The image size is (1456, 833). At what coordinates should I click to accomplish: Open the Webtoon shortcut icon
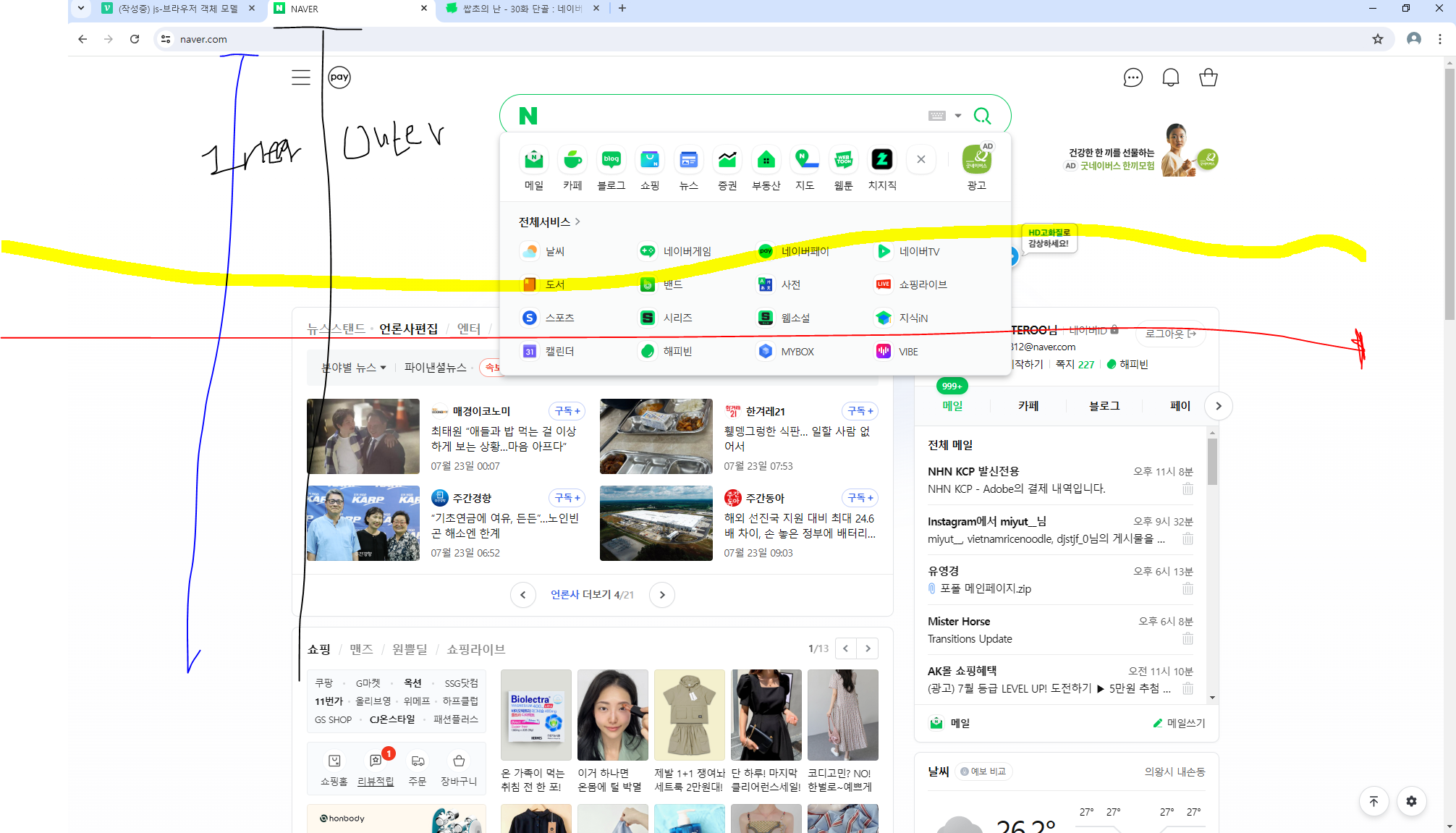[843, 160]
